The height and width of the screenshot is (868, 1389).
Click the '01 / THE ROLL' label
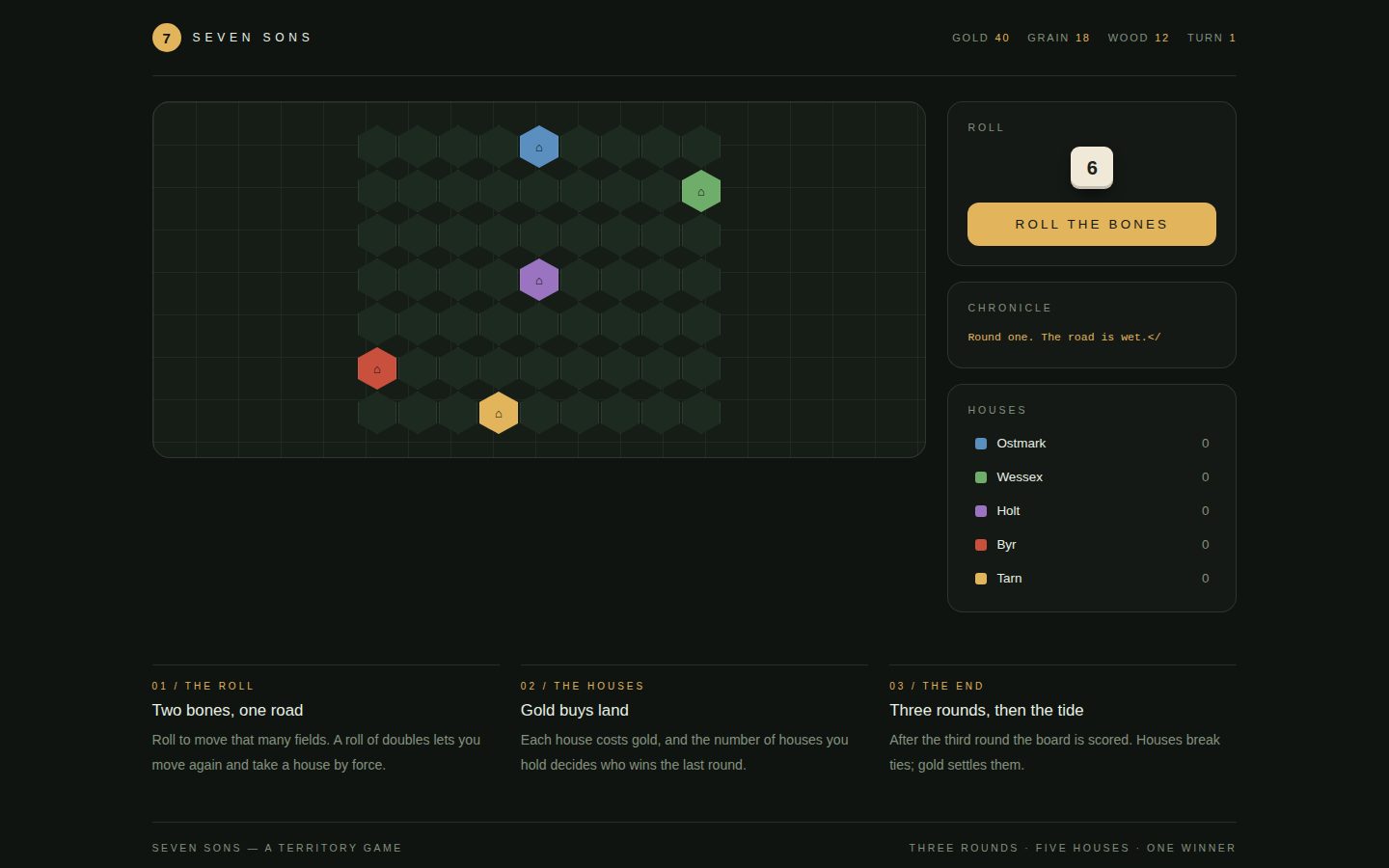[203, 686]
